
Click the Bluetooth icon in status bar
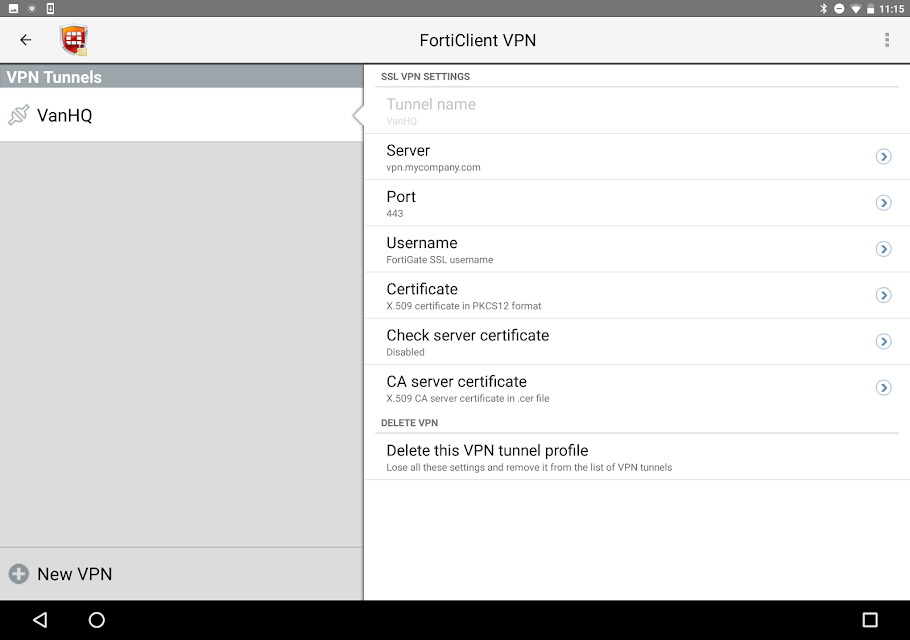click(x=823, y=9)
